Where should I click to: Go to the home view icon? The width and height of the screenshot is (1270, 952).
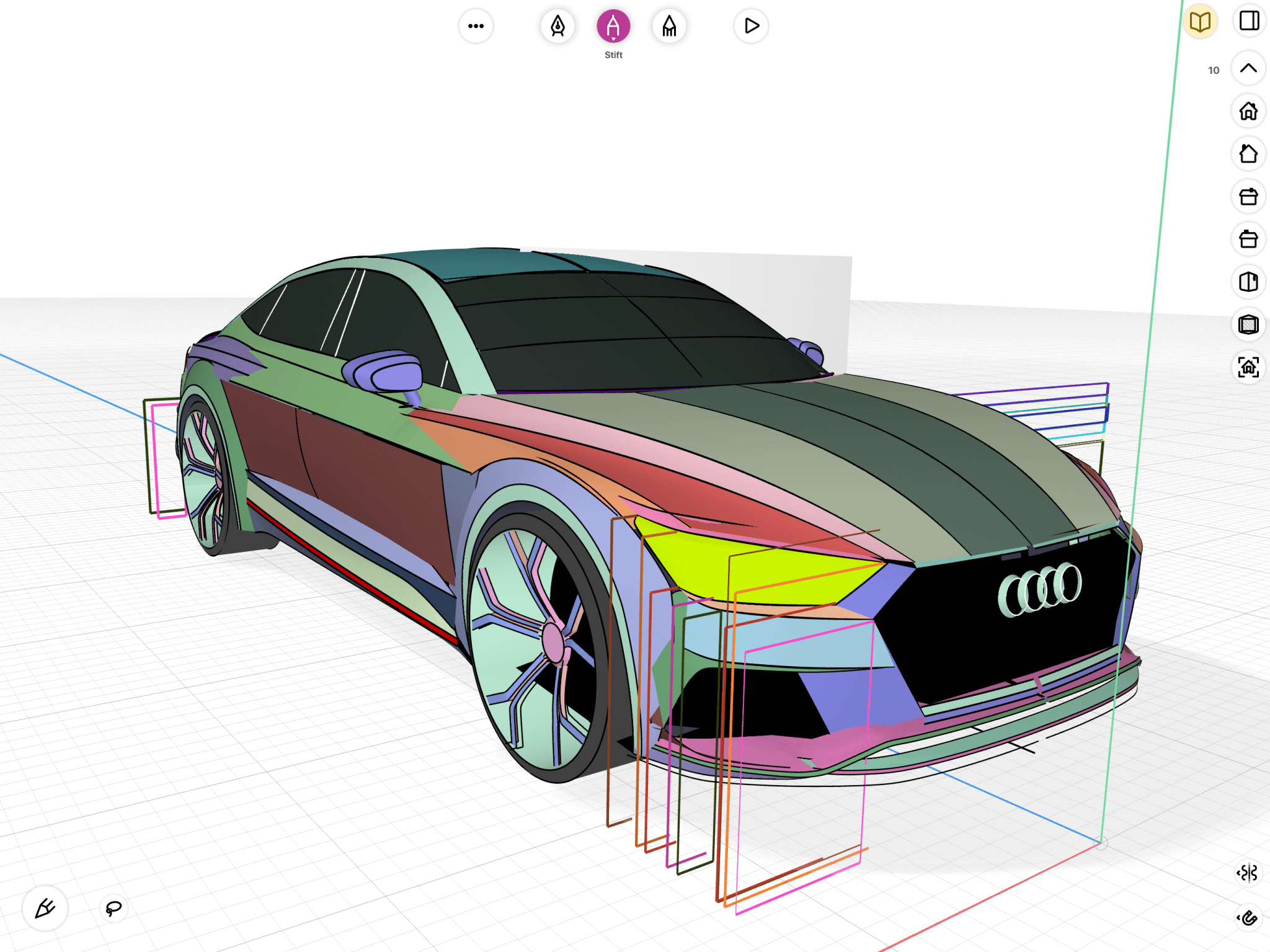(1248, 111)
